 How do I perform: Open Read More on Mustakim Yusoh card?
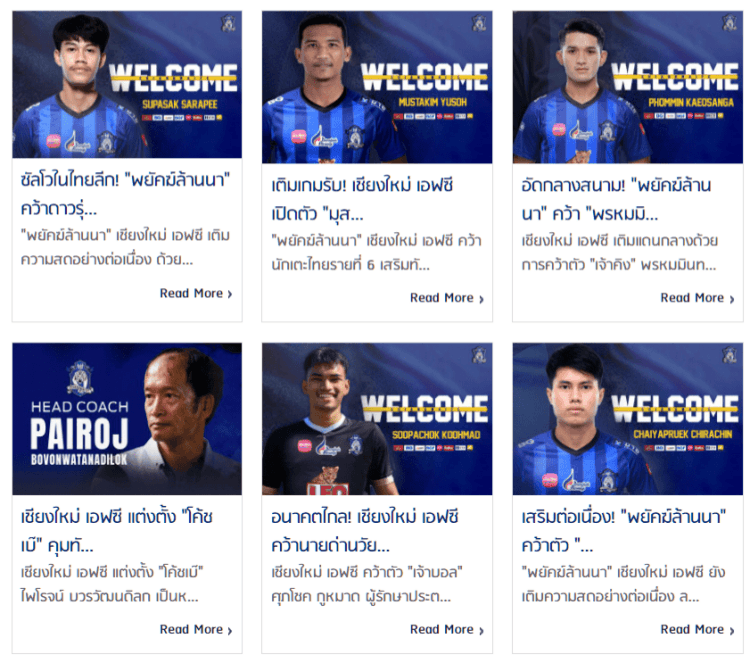click(447, 298)
